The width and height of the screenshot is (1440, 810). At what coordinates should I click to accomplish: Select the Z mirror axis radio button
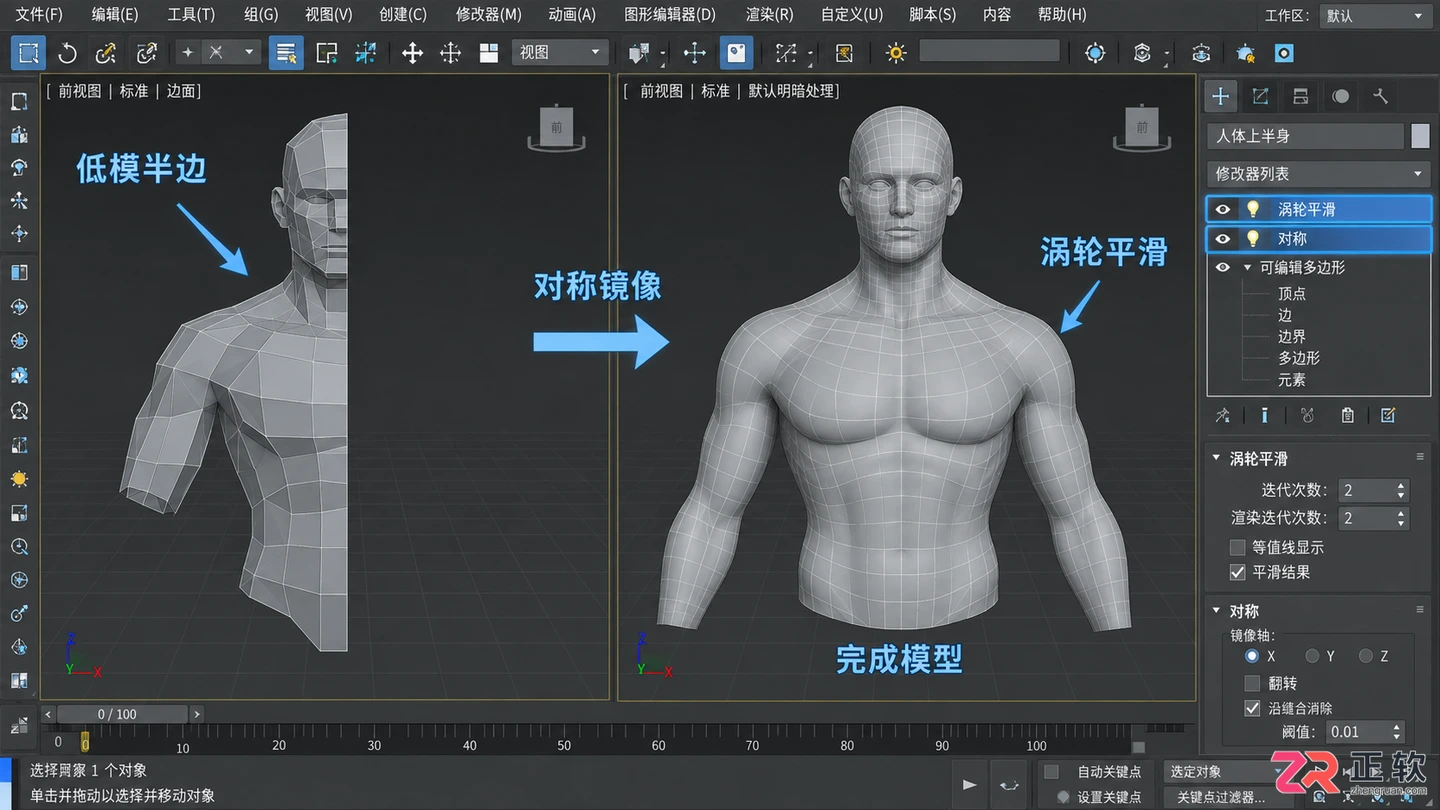[1366, 656]
